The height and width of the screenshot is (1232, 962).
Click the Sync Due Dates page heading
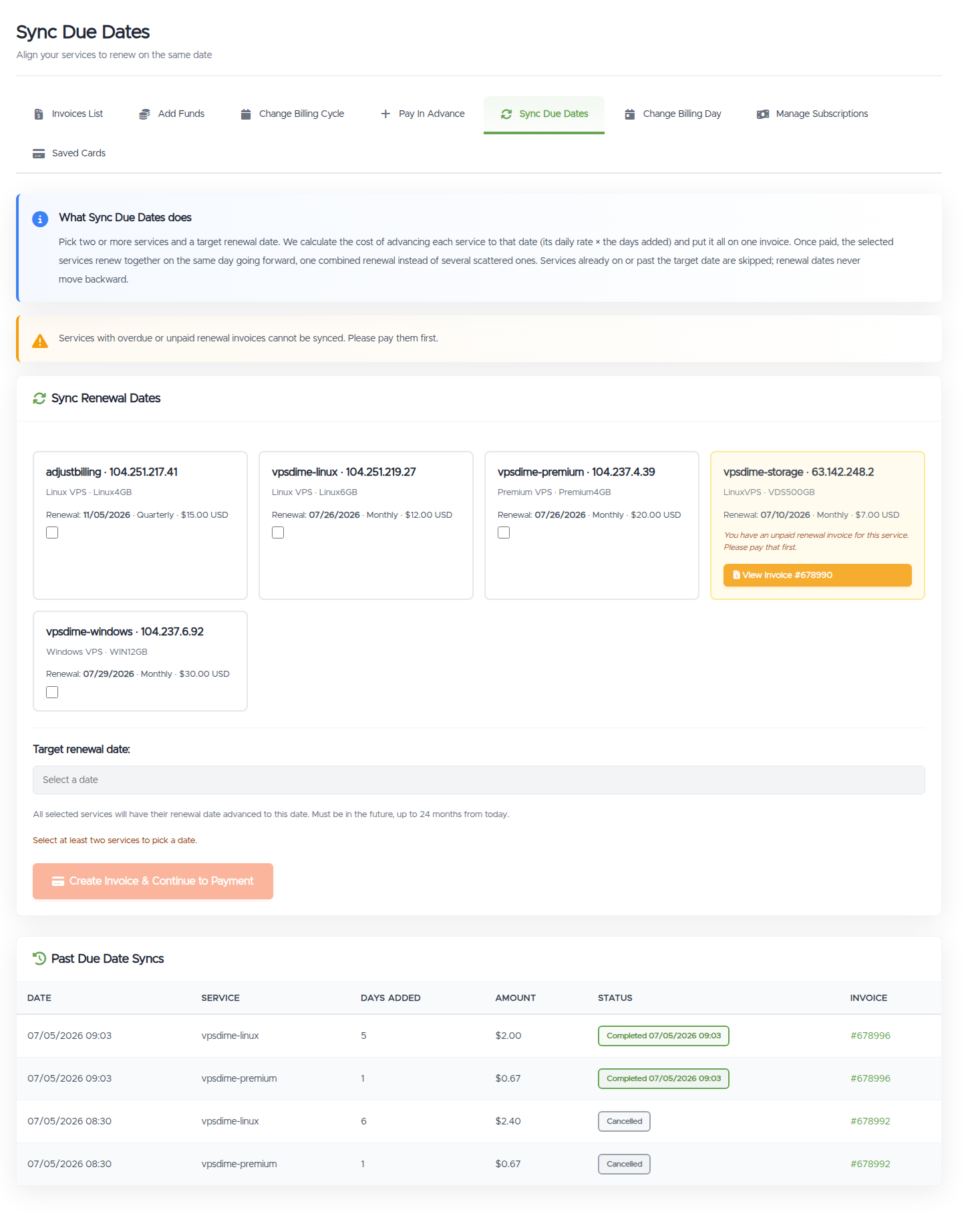click(83, 32)
